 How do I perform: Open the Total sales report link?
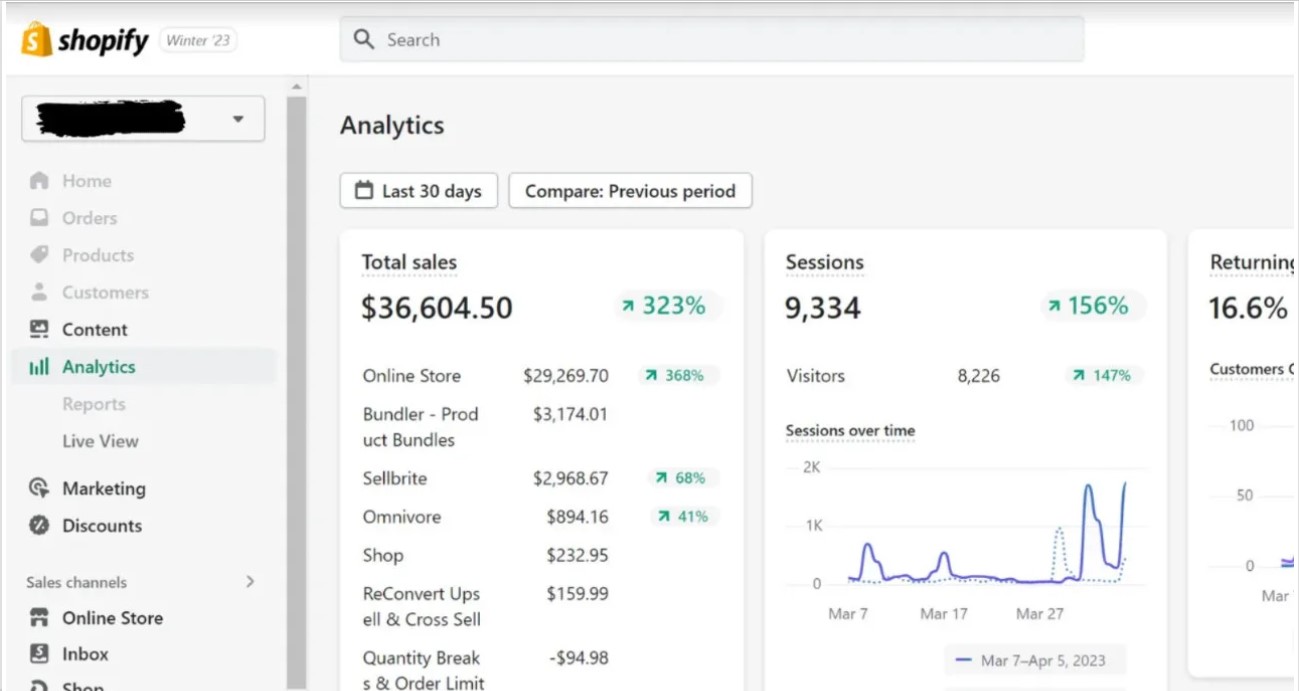click(x=409, y=263)
